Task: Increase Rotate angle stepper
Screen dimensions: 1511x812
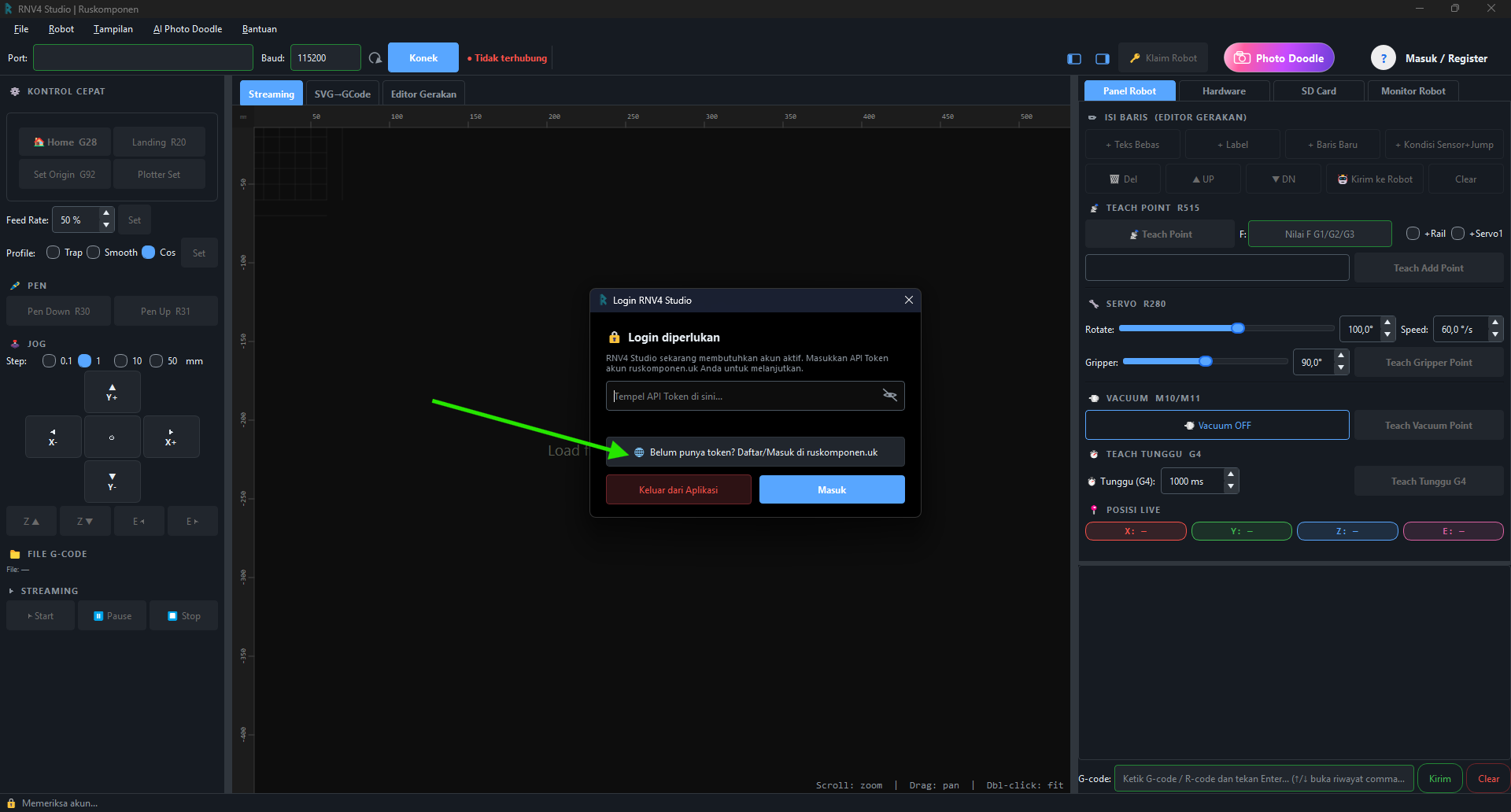Action: [1387, 323]
